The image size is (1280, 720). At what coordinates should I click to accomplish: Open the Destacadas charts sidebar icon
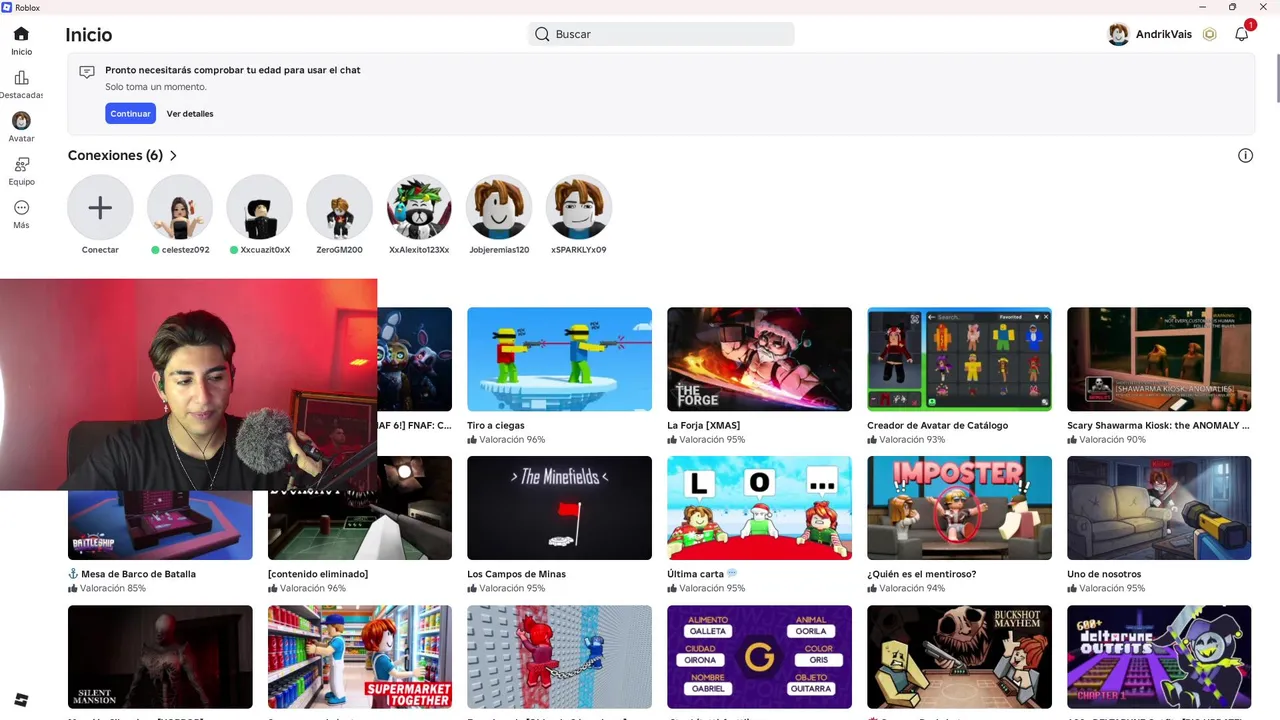click(x=21, y=78)
